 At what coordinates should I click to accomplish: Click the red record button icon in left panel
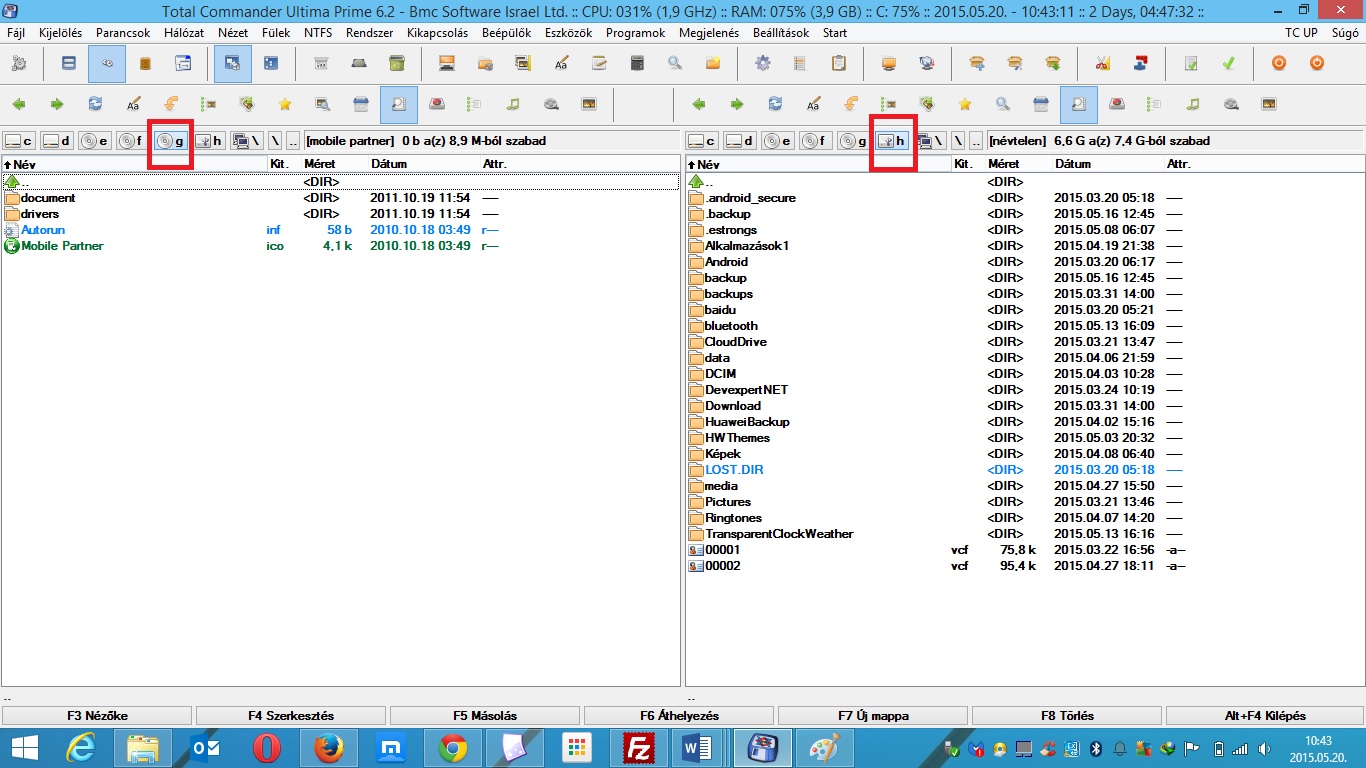437,104
